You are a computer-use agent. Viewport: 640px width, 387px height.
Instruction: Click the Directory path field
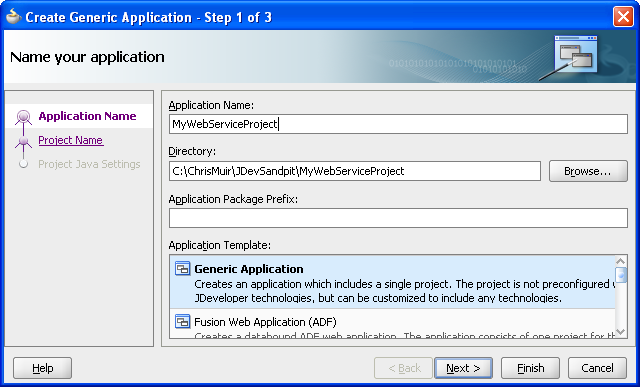355,171
